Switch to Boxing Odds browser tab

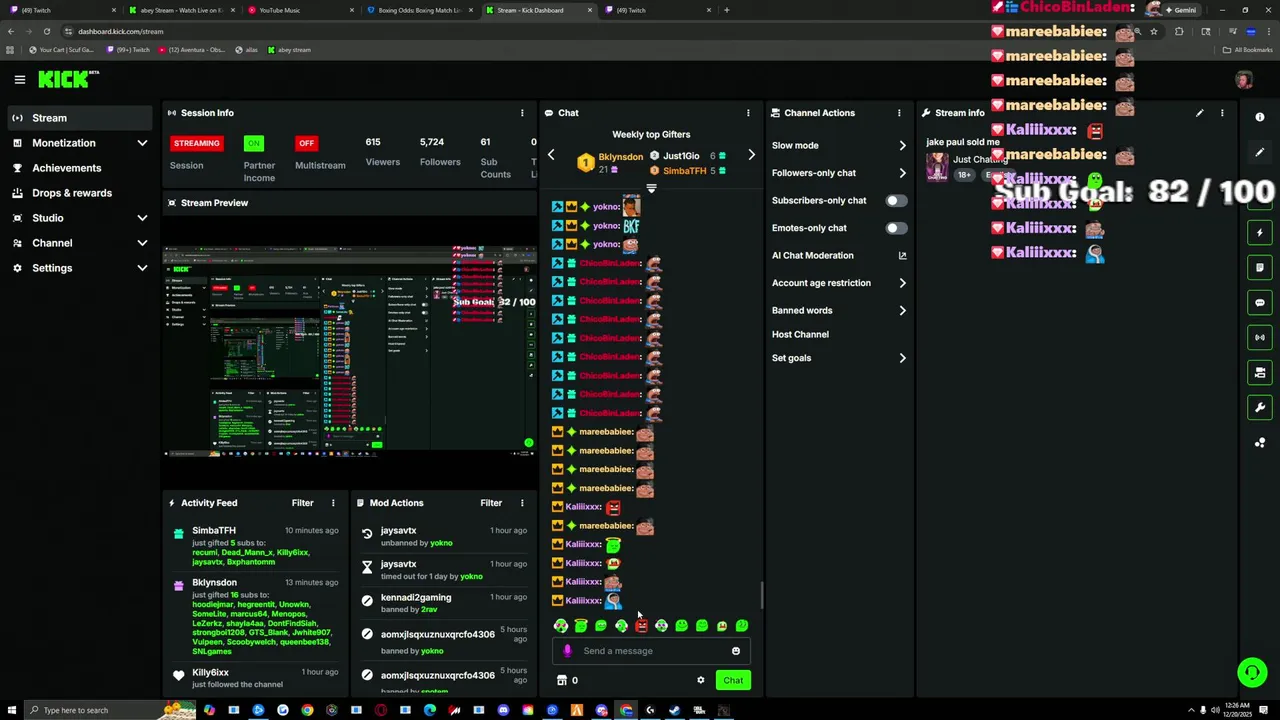420,10
